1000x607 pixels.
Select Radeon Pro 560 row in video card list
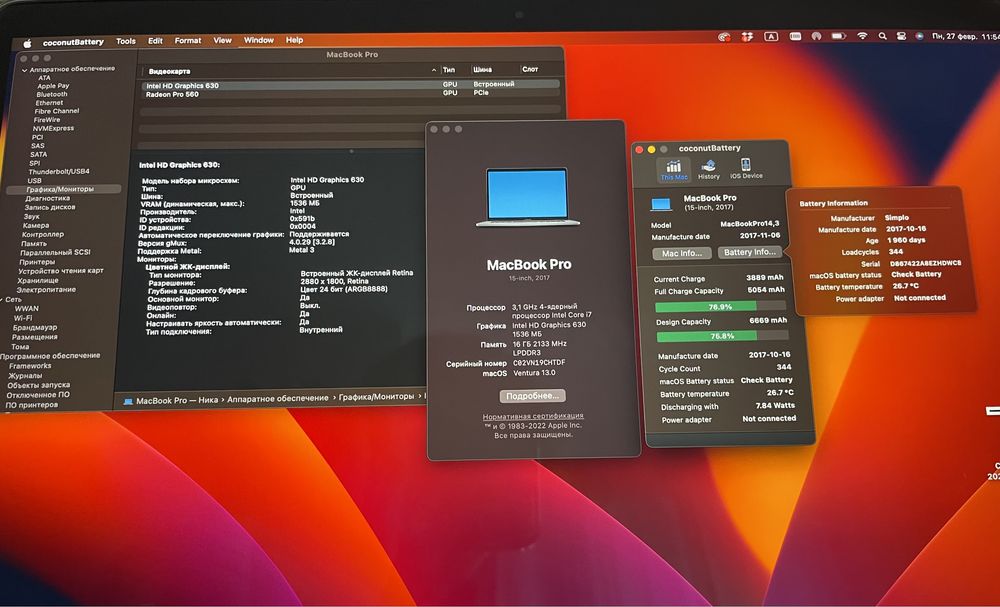pyautogui.click(x=350, y=94)
